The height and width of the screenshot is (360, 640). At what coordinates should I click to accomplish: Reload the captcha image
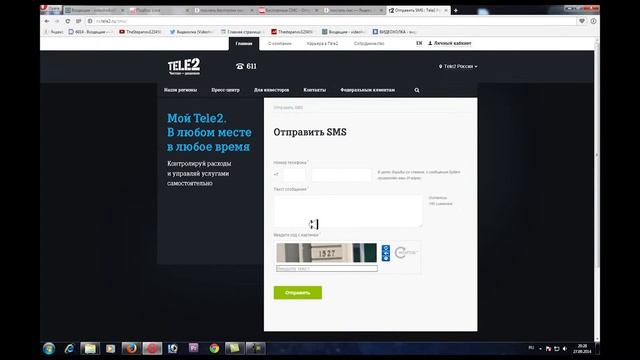[386, 248]
